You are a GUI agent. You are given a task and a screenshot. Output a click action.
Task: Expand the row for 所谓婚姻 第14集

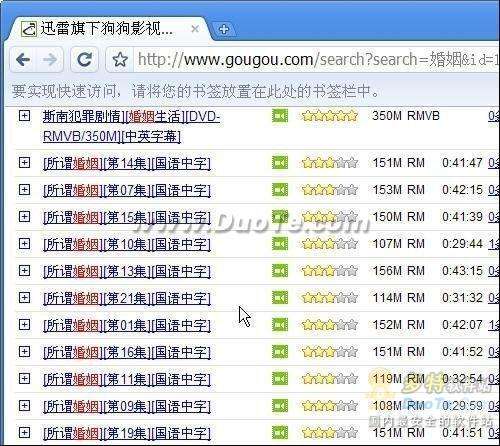(x=24, y=163)
